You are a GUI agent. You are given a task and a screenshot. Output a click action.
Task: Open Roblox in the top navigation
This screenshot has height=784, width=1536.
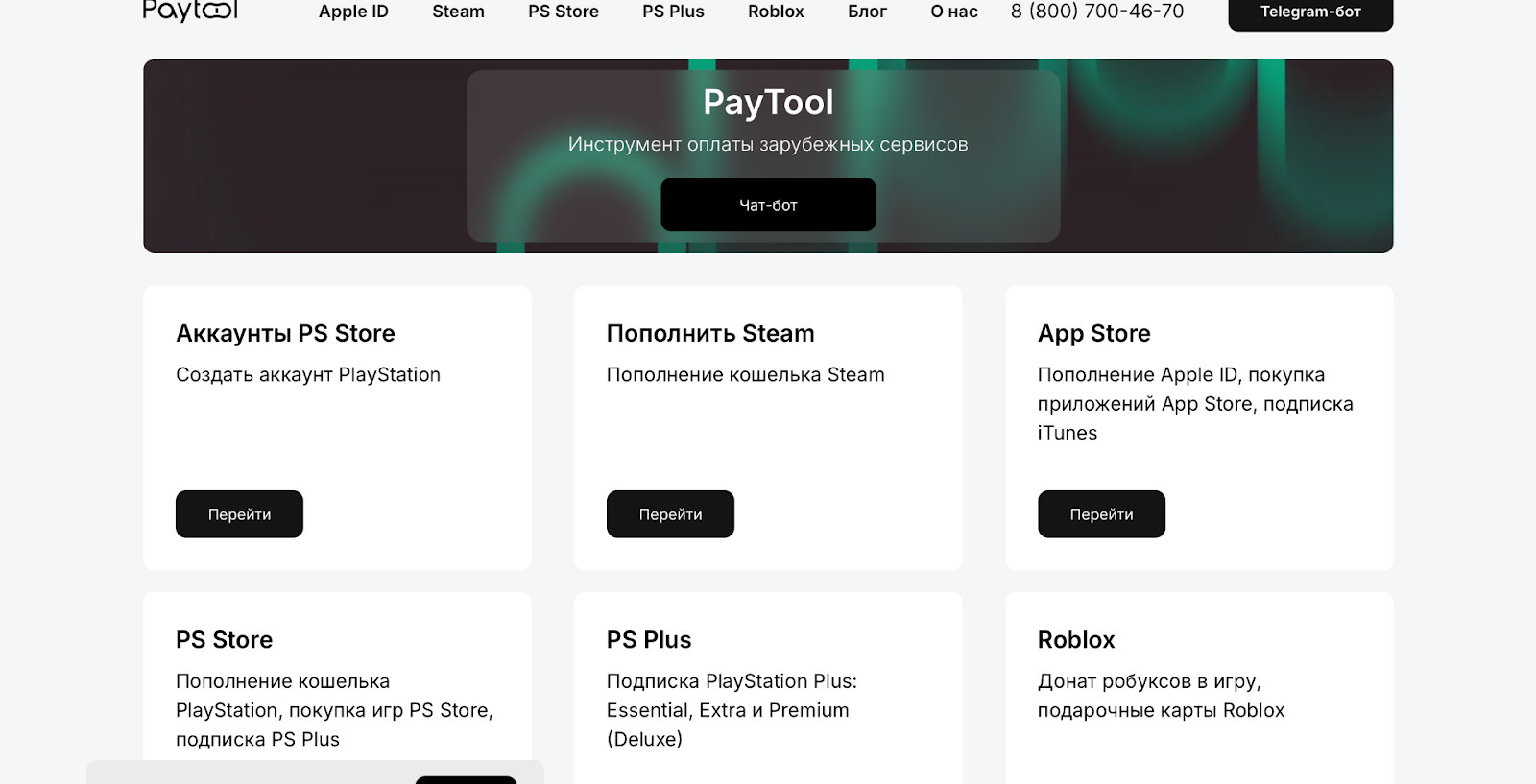click(776, 12)
